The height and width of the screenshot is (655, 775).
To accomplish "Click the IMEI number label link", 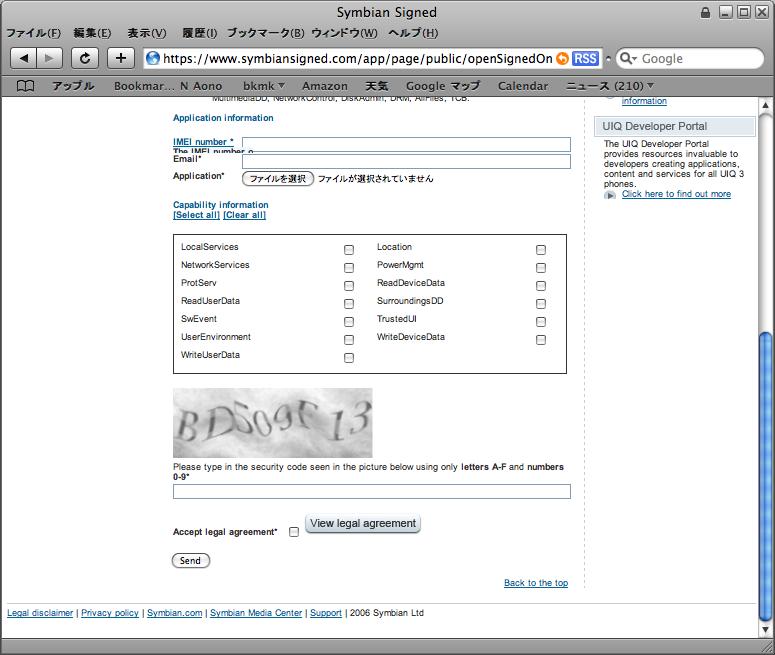I will point(203,142).
